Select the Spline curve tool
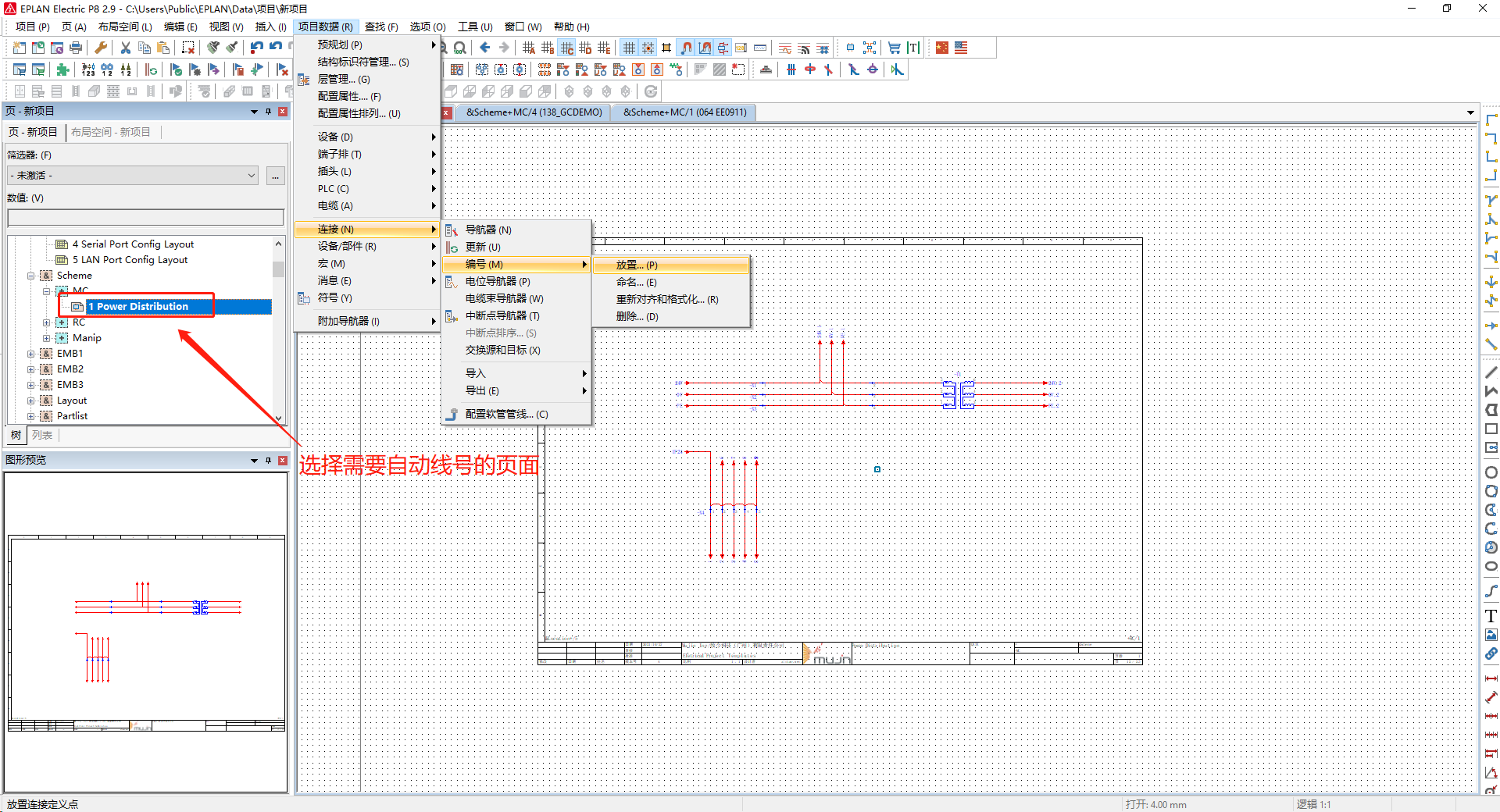 (1491, 591)
